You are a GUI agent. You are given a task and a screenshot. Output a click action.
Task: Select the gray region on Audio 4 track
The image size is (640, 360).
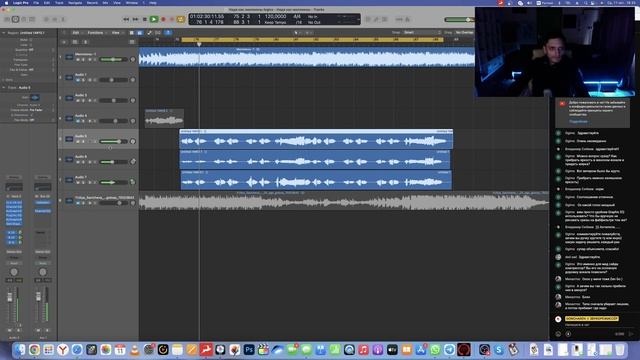click(x=164, y=118)
